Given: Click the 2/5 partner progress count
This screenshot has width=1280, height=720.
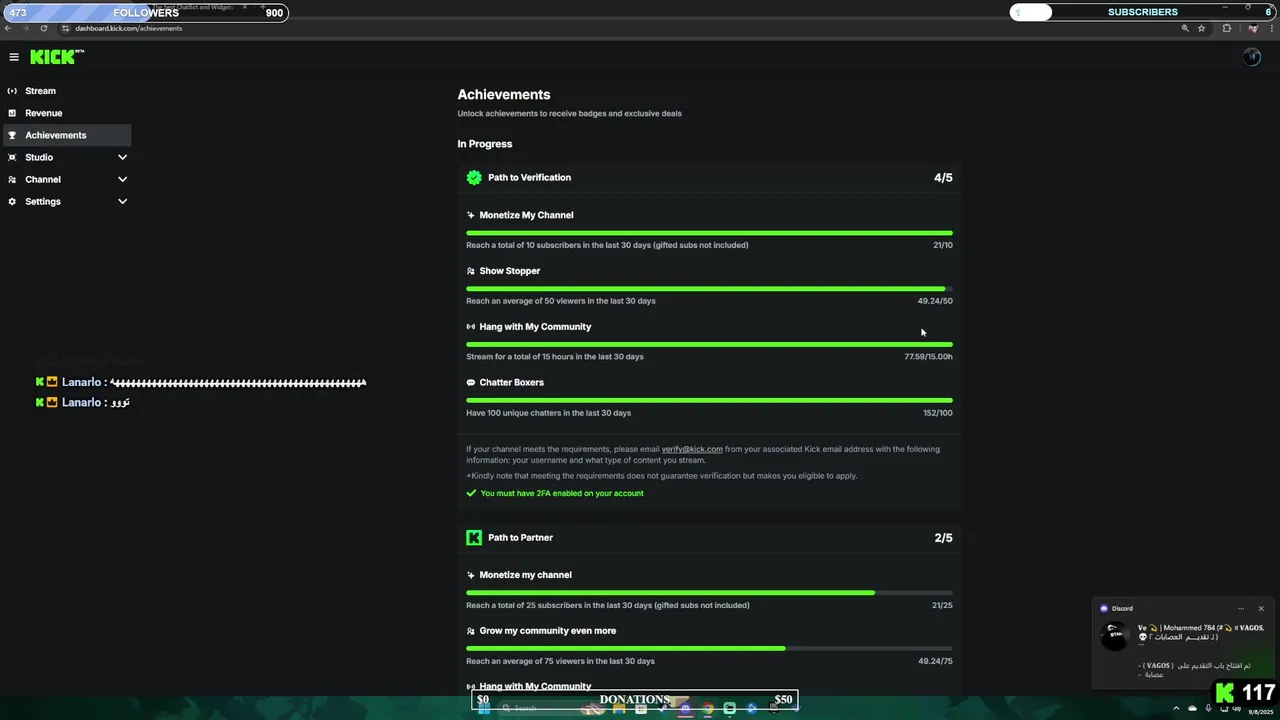Looking at the screenshot, I should (943, 537).
